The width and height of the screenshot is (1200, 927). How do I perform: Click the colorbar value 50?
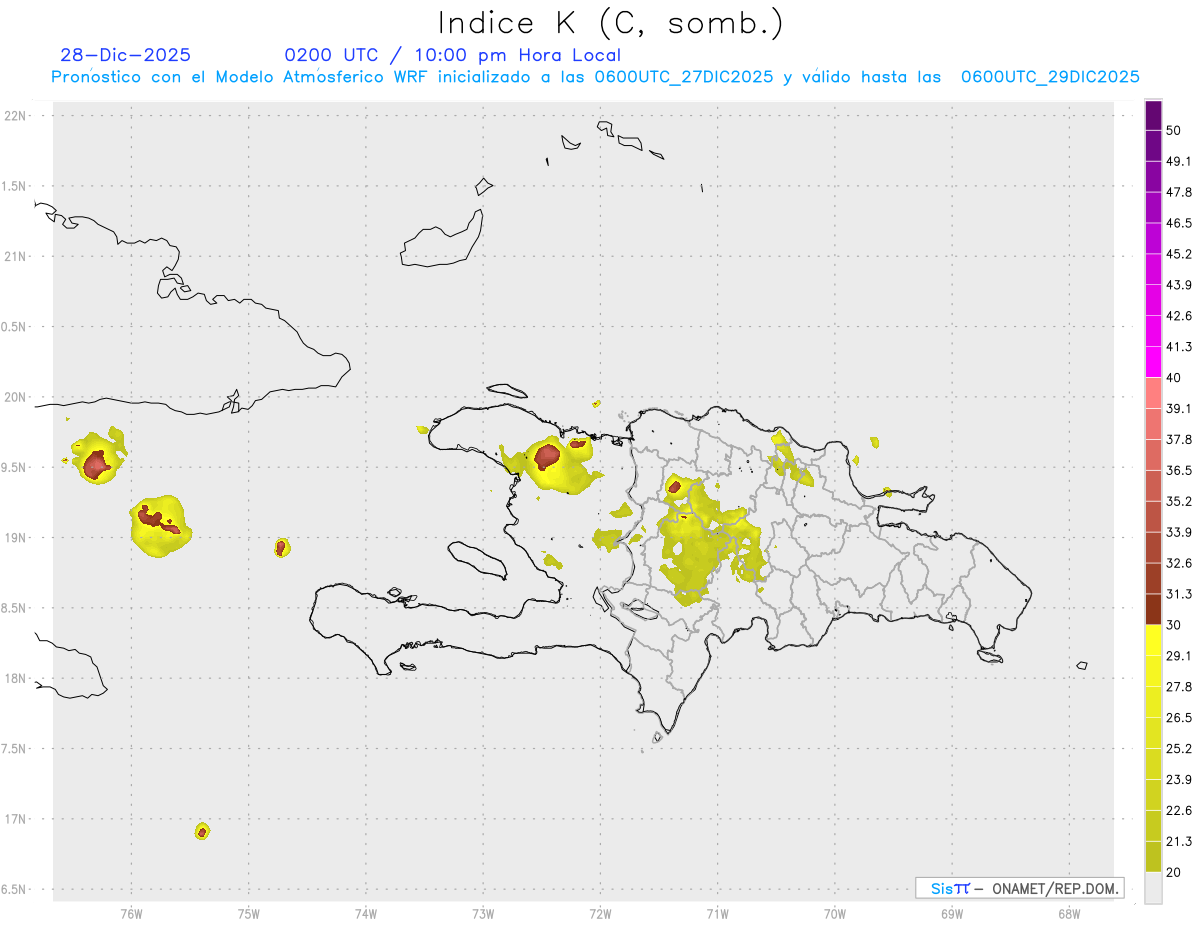[1174, 130]
